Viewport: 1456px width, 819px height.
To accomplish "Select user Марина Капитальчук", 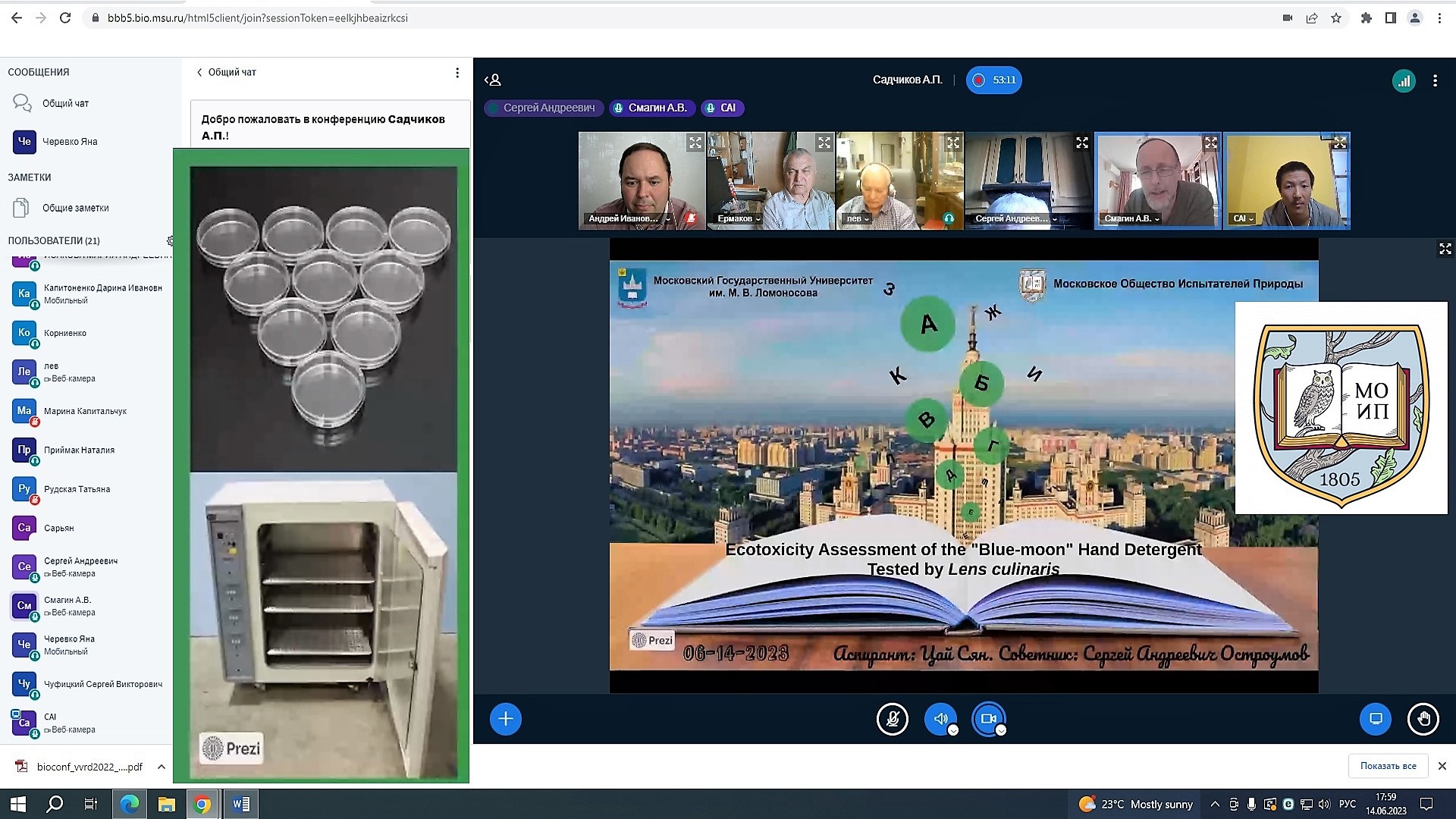I will (x=89, y=411).
